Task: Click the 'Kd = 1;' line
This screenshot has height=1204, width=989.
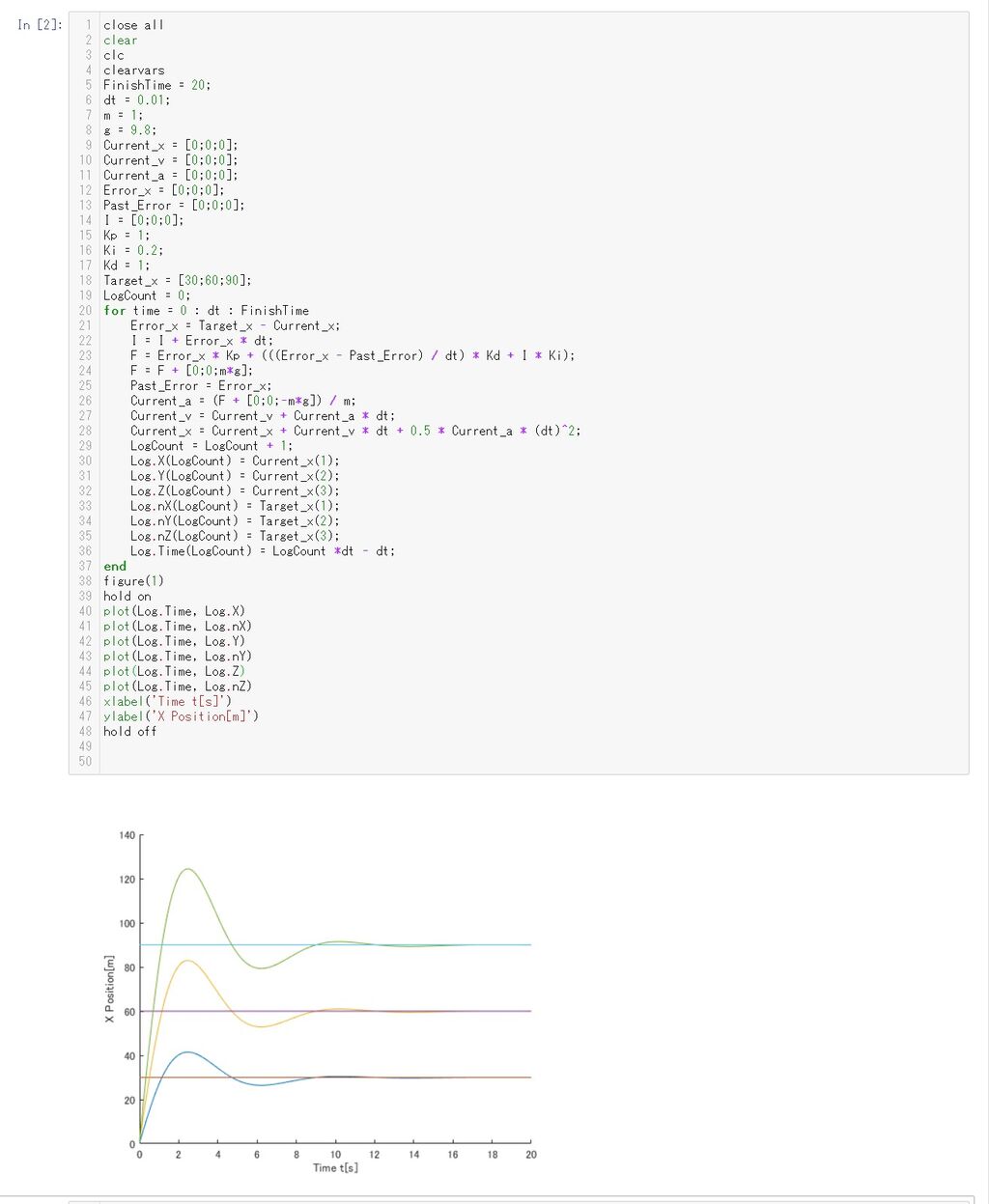Action: click(x=127, y=266)
